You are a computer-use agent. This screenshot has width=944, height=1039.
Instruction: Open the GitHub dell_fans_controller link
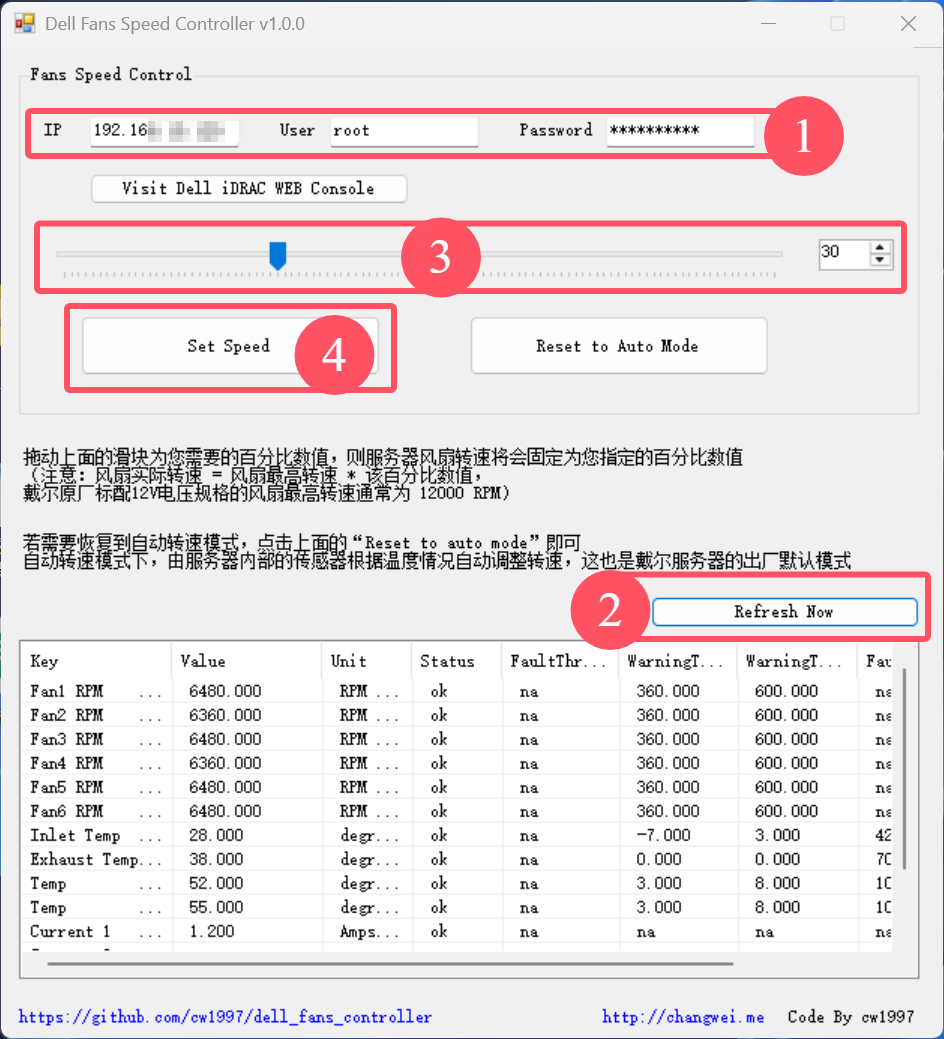(225, 1016)
